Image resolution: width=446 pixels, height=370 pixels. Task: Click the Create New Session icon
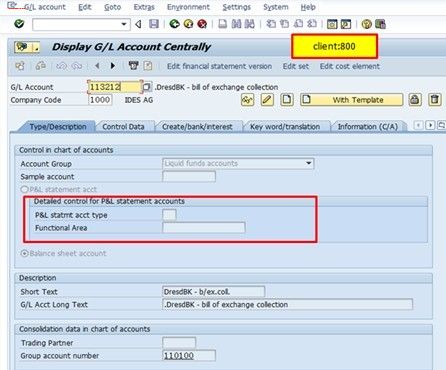[332, 24]
